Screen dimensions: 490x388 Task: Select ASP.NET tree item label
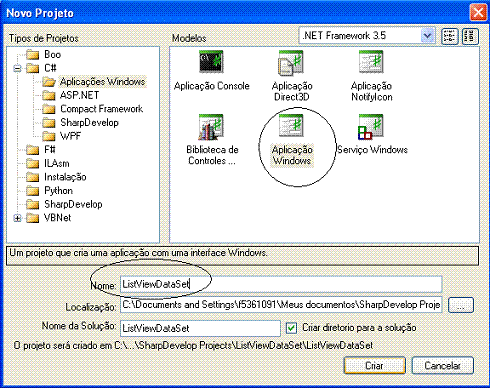(79, 95)
